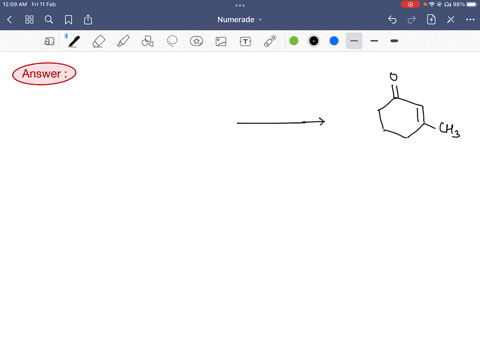
Task: Tap the status bar clock
Action: [15, 4]
